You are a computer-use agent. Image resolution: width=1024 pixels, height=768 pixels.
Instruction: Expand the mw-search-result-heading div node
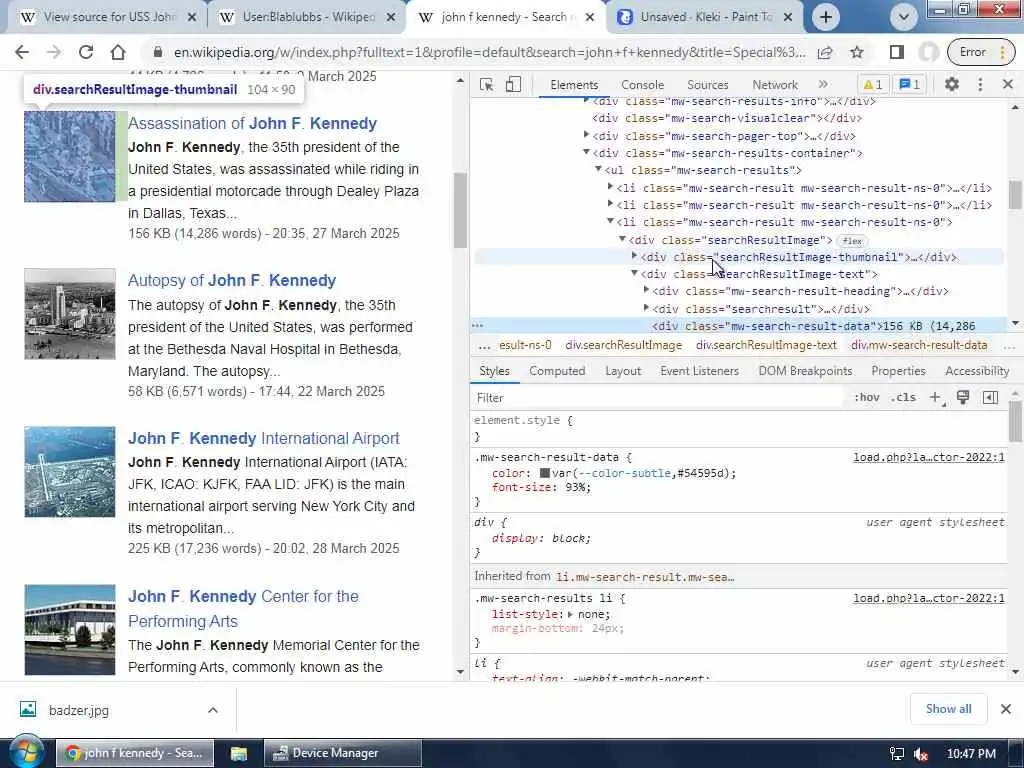[647, 290]
